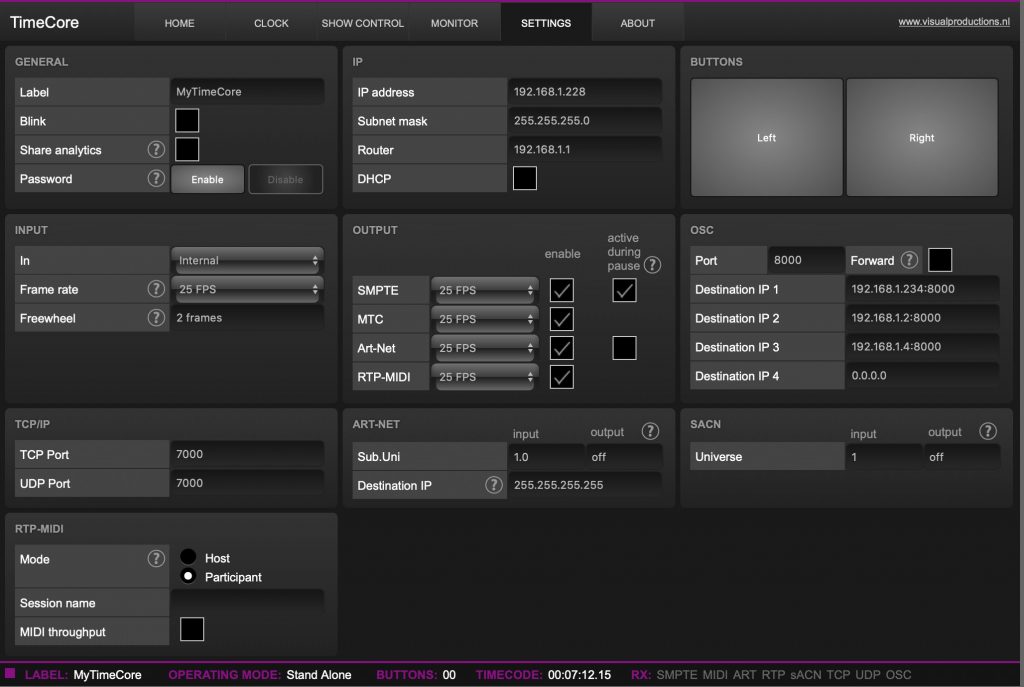Viewport: 1024px width, 687px height.
Task: Edit sACN Universe input field
Action: (884, 456)
